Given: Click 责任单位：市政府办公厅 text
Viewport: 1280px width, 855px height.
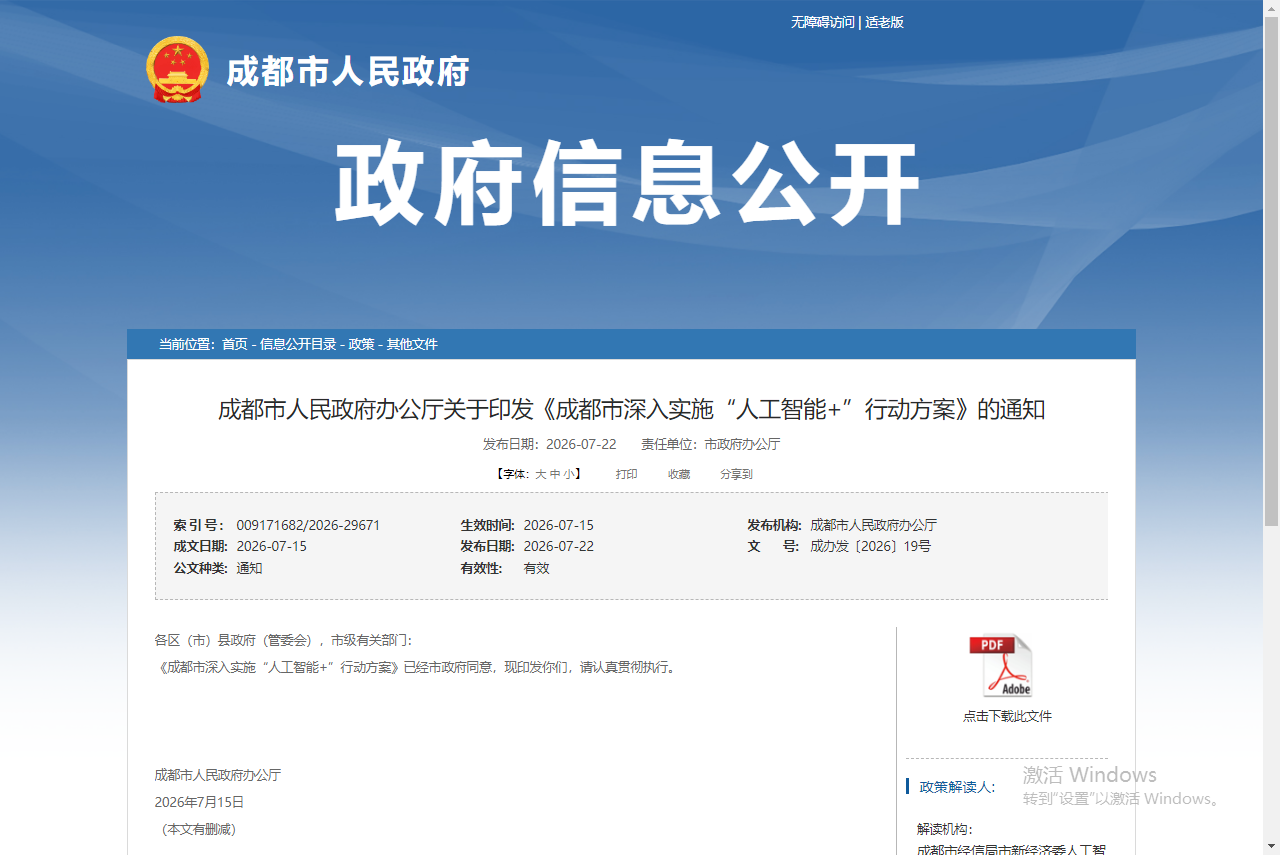Looking at the screenshot, I should 711,444.
